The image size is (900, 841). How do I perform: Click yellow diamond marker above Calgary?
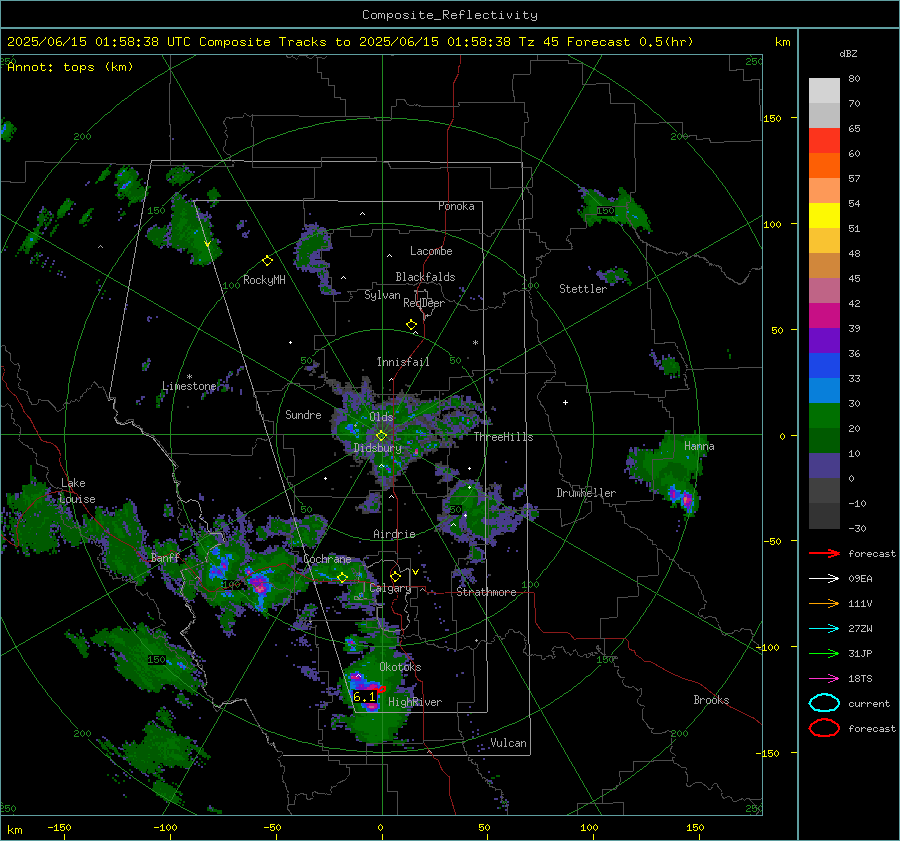pos(395,576)
